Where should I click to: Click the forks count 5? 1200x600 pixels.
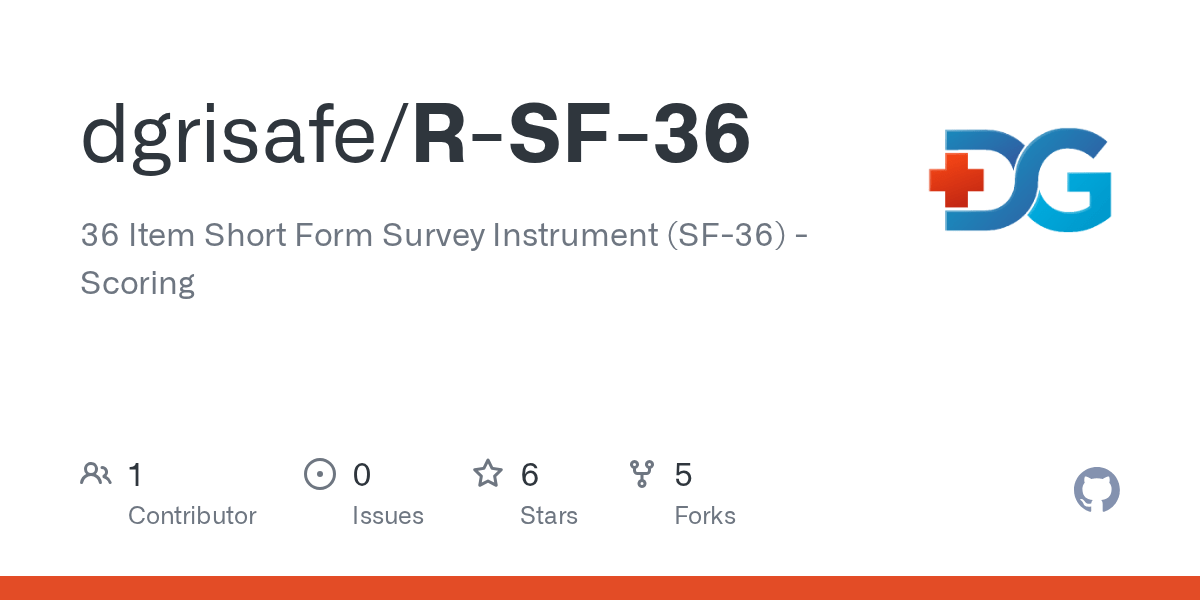point(683,474)
